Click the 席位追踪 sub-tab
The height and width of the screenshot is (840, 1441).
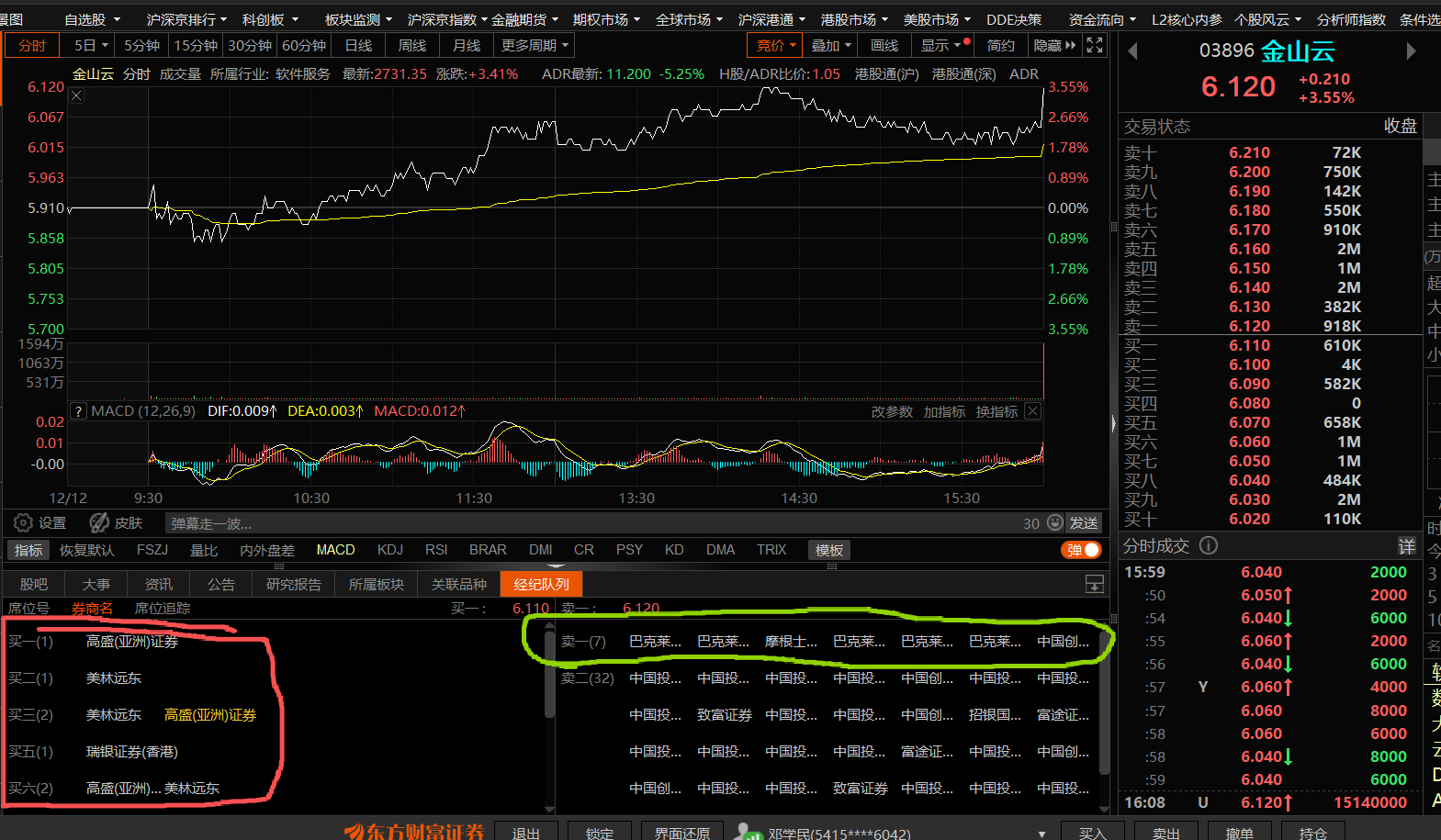tap(163, 608)
